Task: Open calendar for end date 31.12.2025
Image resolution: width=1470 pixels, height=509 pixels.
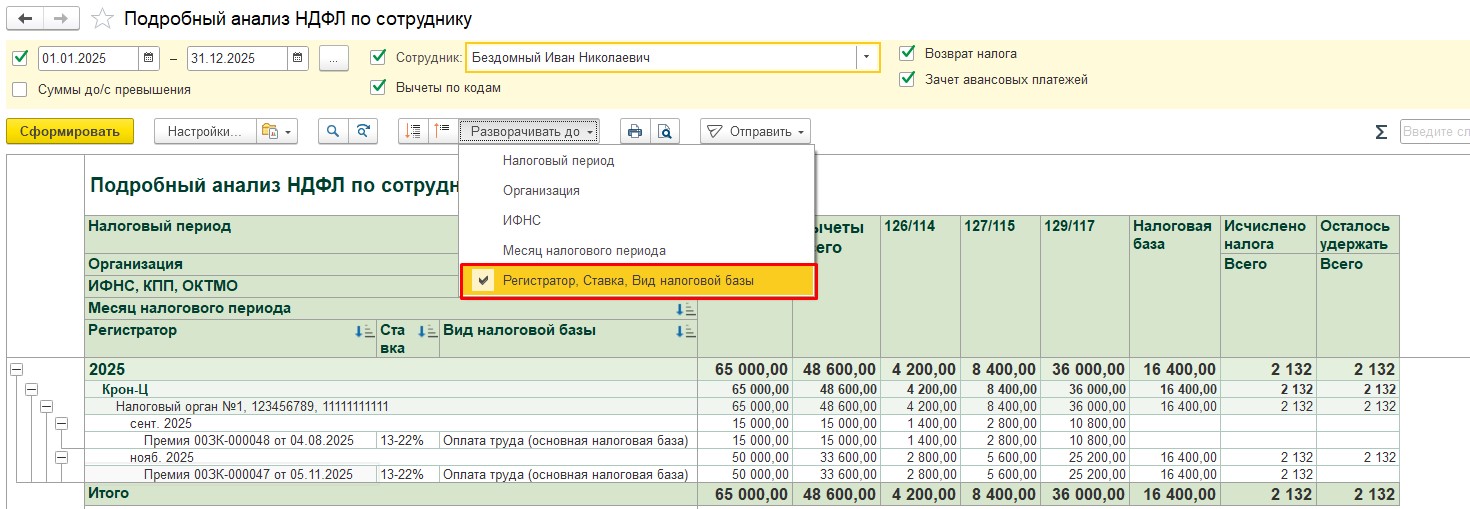Action: [298, 58]
